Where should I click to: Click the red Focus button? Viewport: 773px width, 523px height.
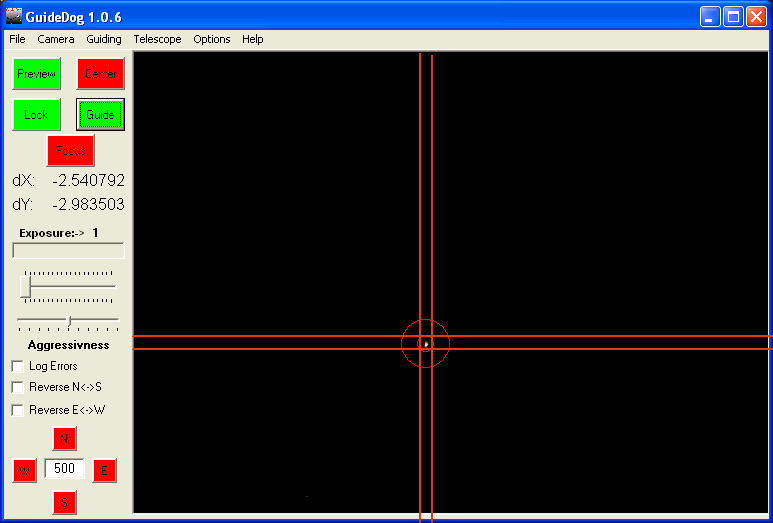pos(70,151)
